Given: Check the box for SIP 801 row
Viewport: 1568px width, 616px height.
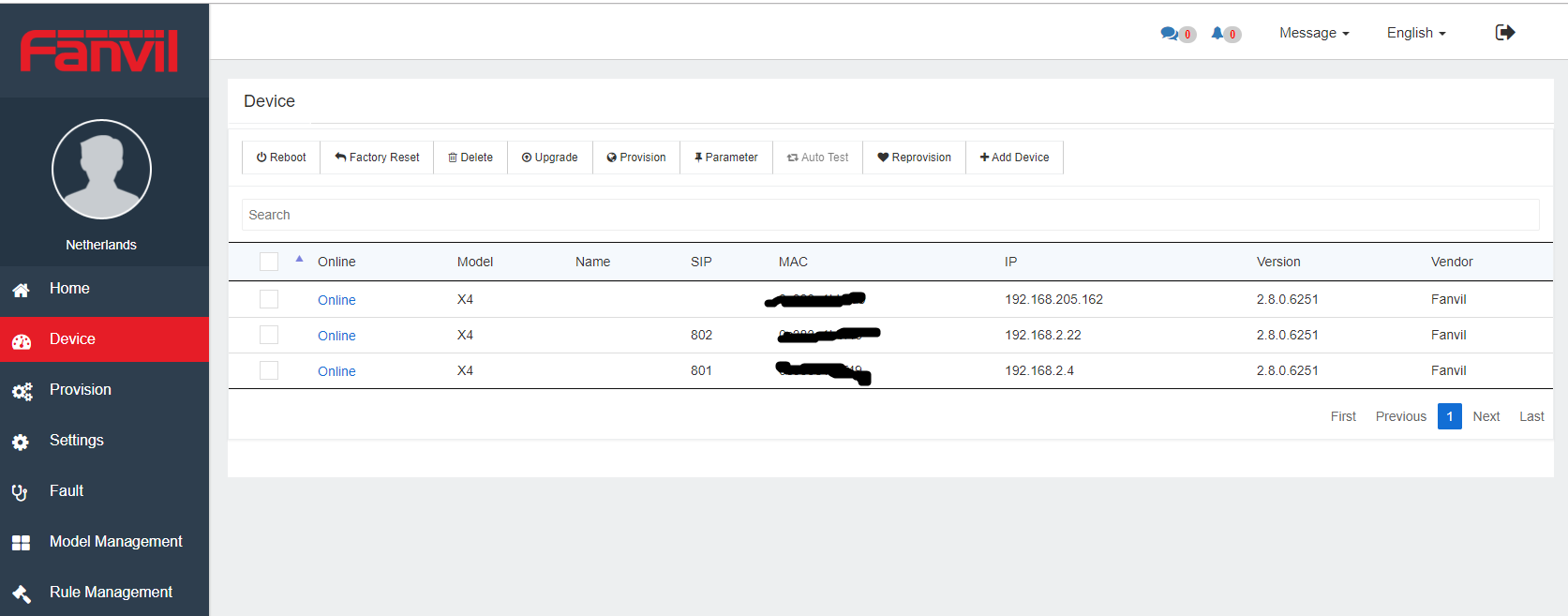Looking at the screenshot, I should click(269, 370).
